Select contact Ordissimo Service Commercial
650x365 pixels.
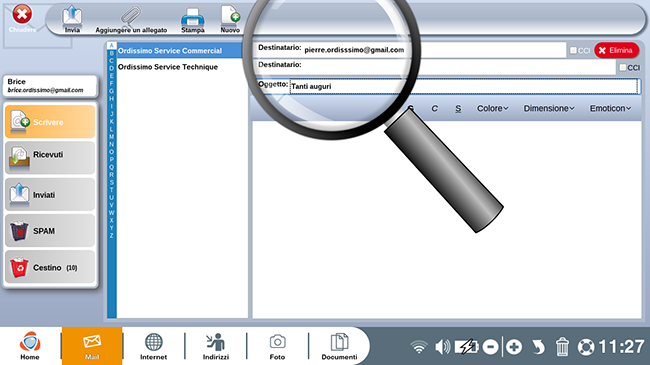point(179,51)
